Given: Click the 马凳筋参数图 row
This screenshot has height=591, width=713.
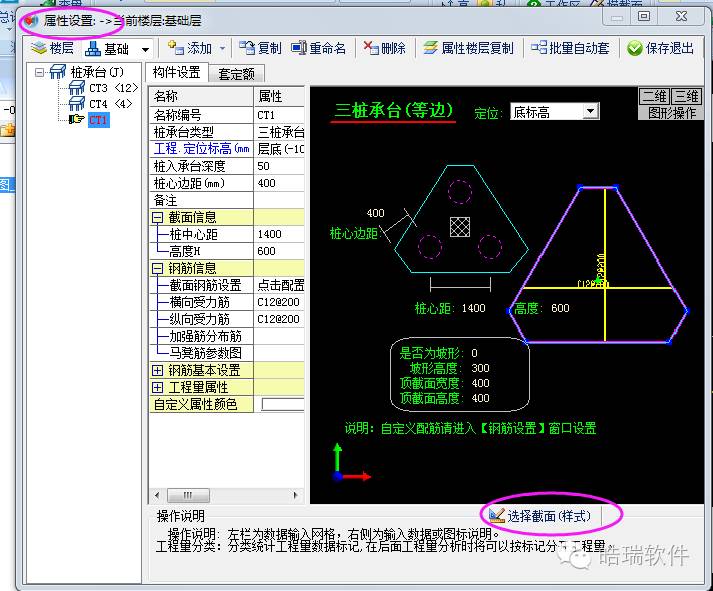Looking at the screenshot, I should pyautogui.click(x=227, y=353).
